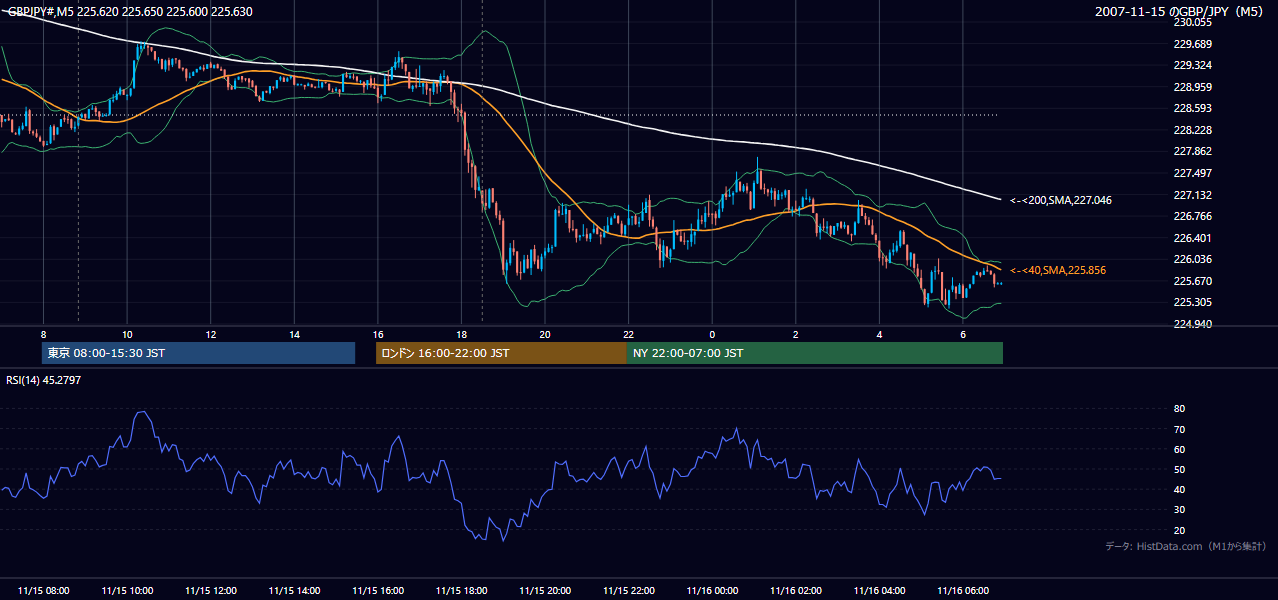Screen dimensions: 1278x600
Task: Click hour tick 12 under the price chart
Action: click(x=211, y=334)
